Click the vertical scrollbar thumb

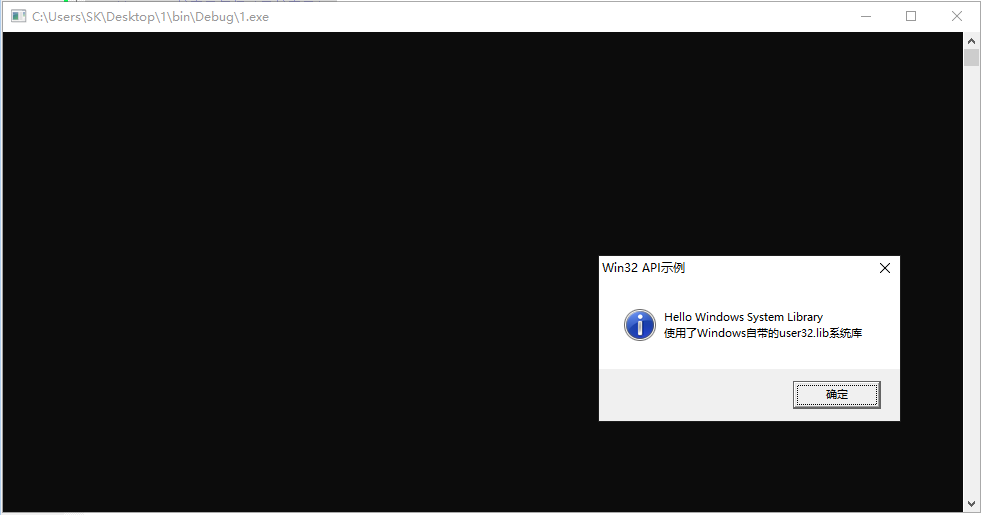tap(971, 57)
